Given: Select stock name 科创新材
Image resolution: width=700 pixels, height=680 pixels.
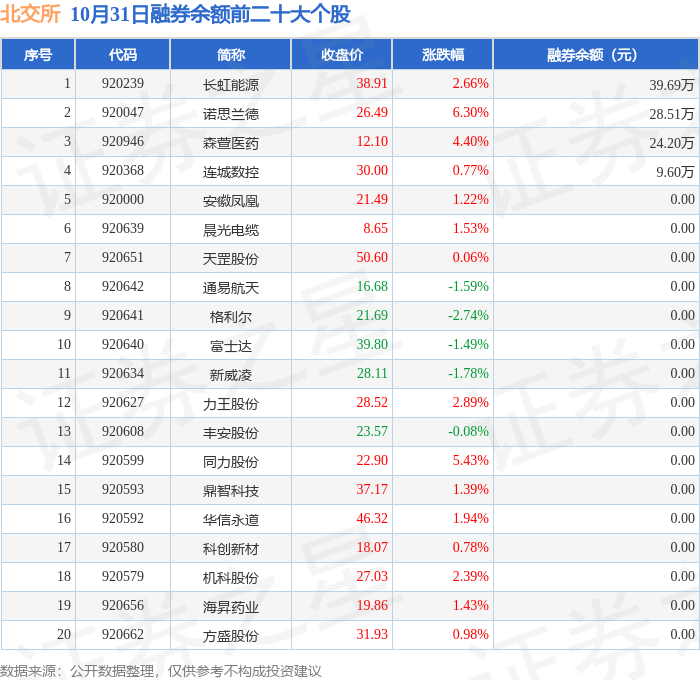Looking at the screenshot, I should click(231, 549).
